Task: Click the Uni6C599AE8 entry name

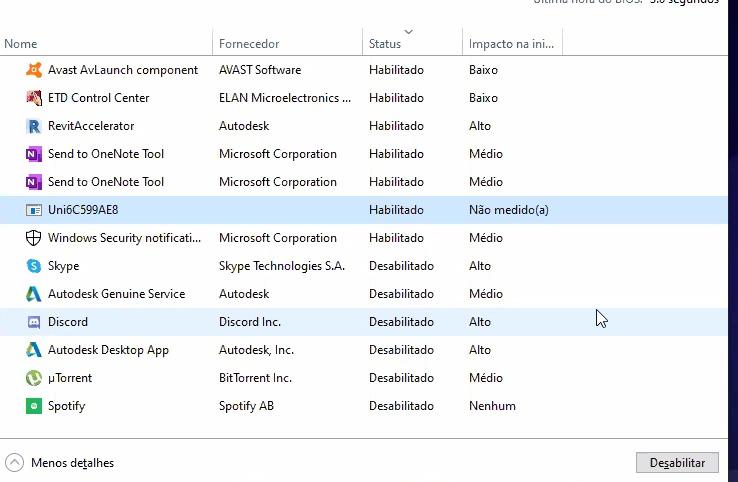Action: (x=83, y=210)
